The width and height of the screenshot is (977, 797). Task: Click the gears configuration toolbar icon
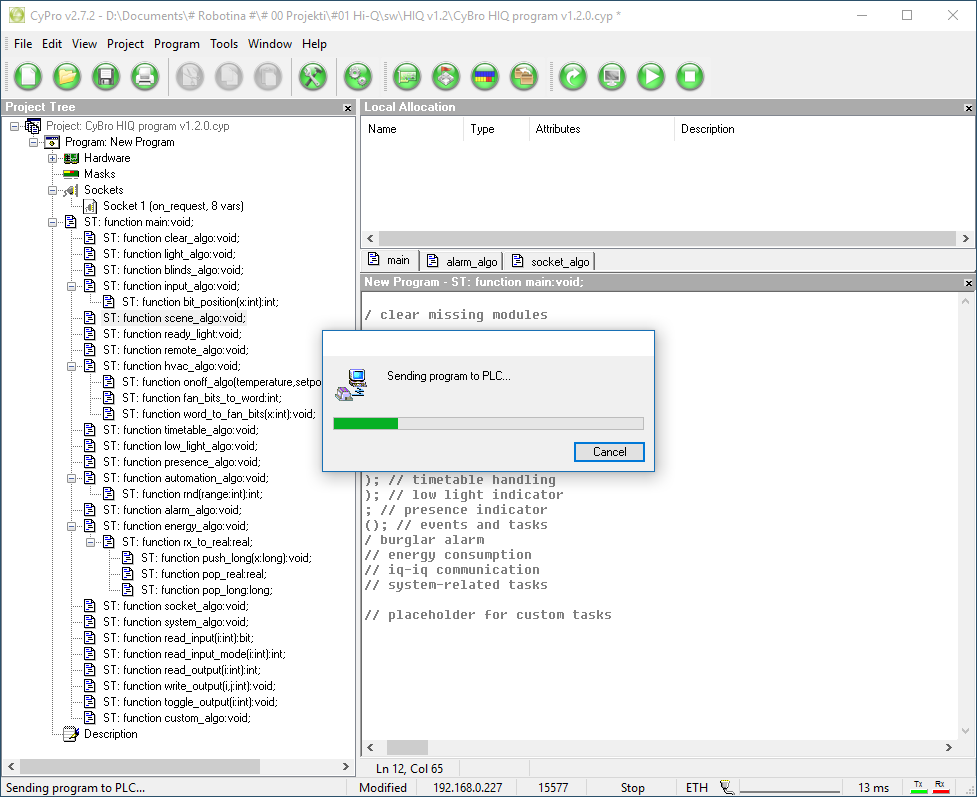pyautogui.click(x=357, y=76)
